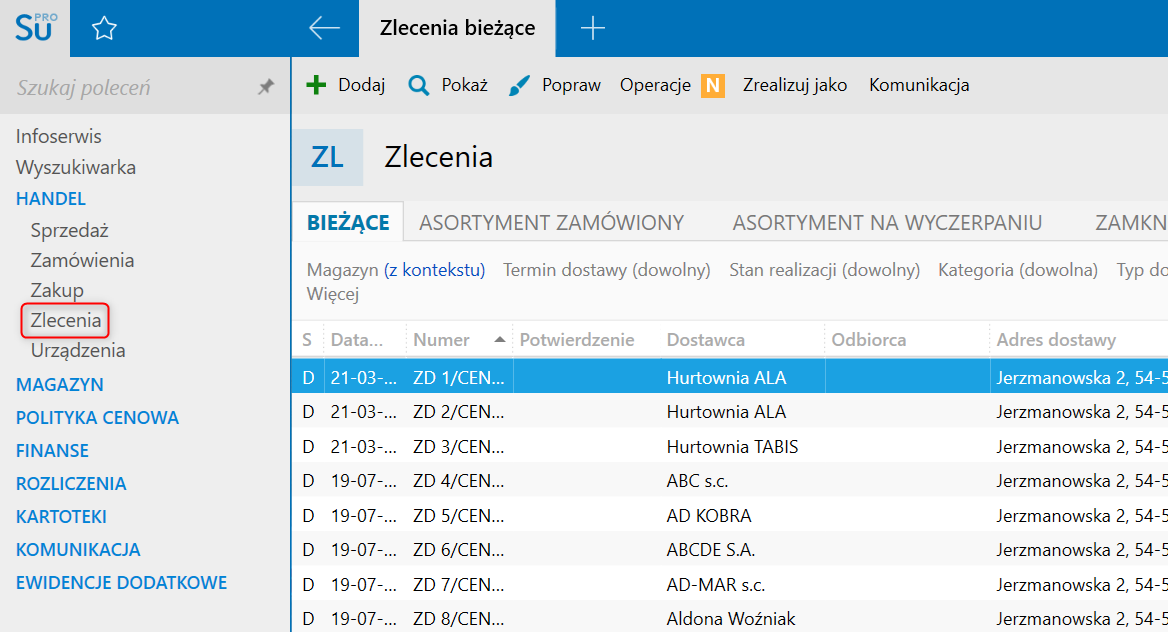The height and width of the screenshot is (632, 1168).
Task: Collapse the HANDEL section
Action: tap(51, 199)
